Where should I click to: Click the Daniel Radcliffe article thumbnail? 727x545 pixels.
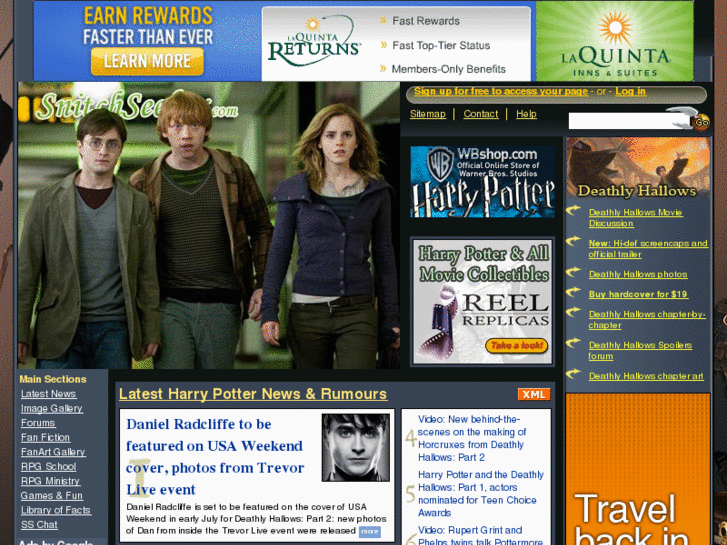[x=356, y=448]
